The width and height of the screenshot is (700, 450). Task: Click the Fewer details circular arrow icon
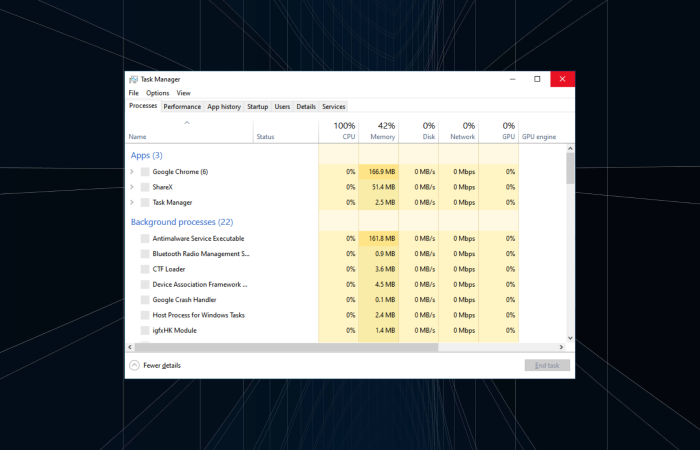click(134, 365)
